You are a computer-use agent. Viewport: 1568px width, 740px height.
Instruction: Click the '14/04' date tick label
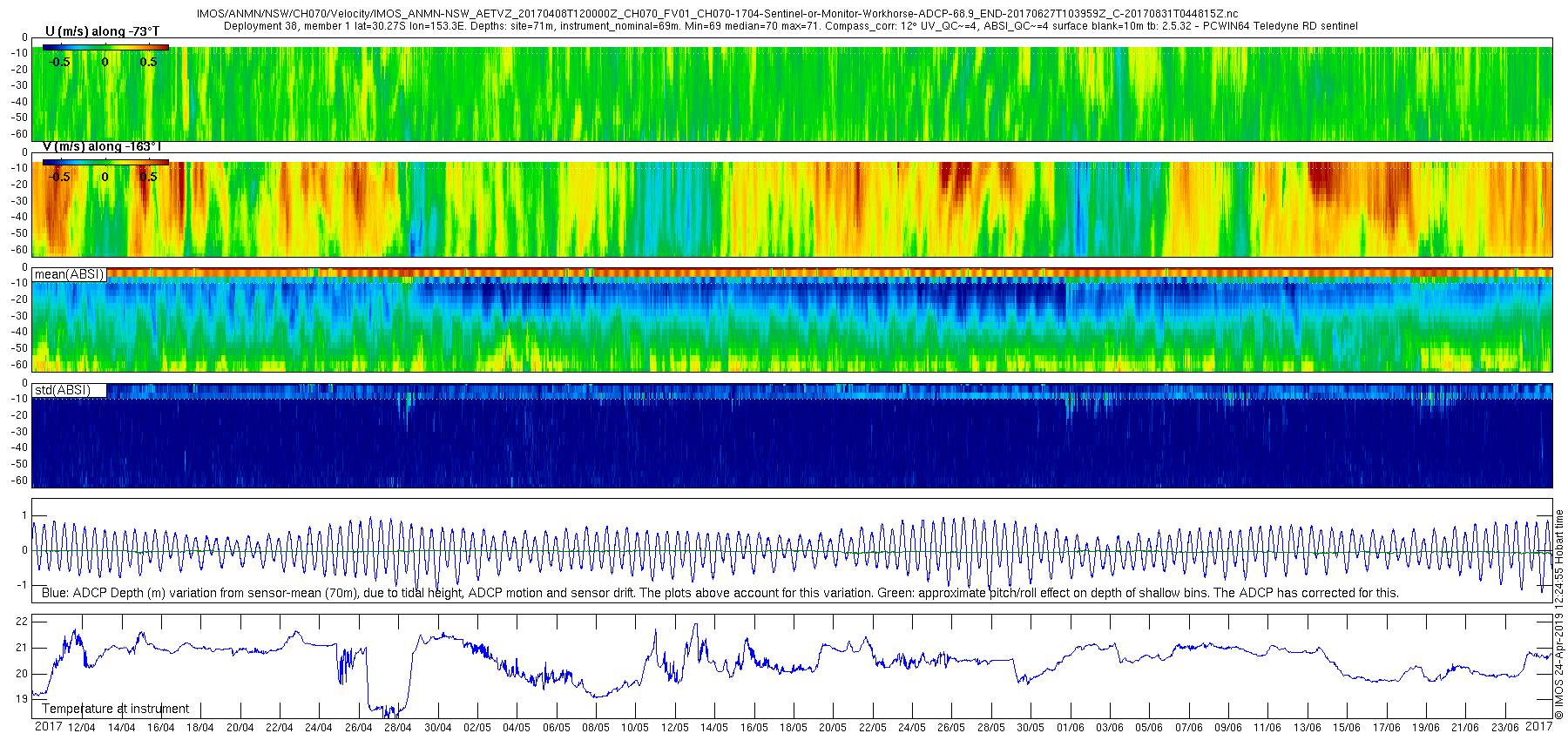121,728
